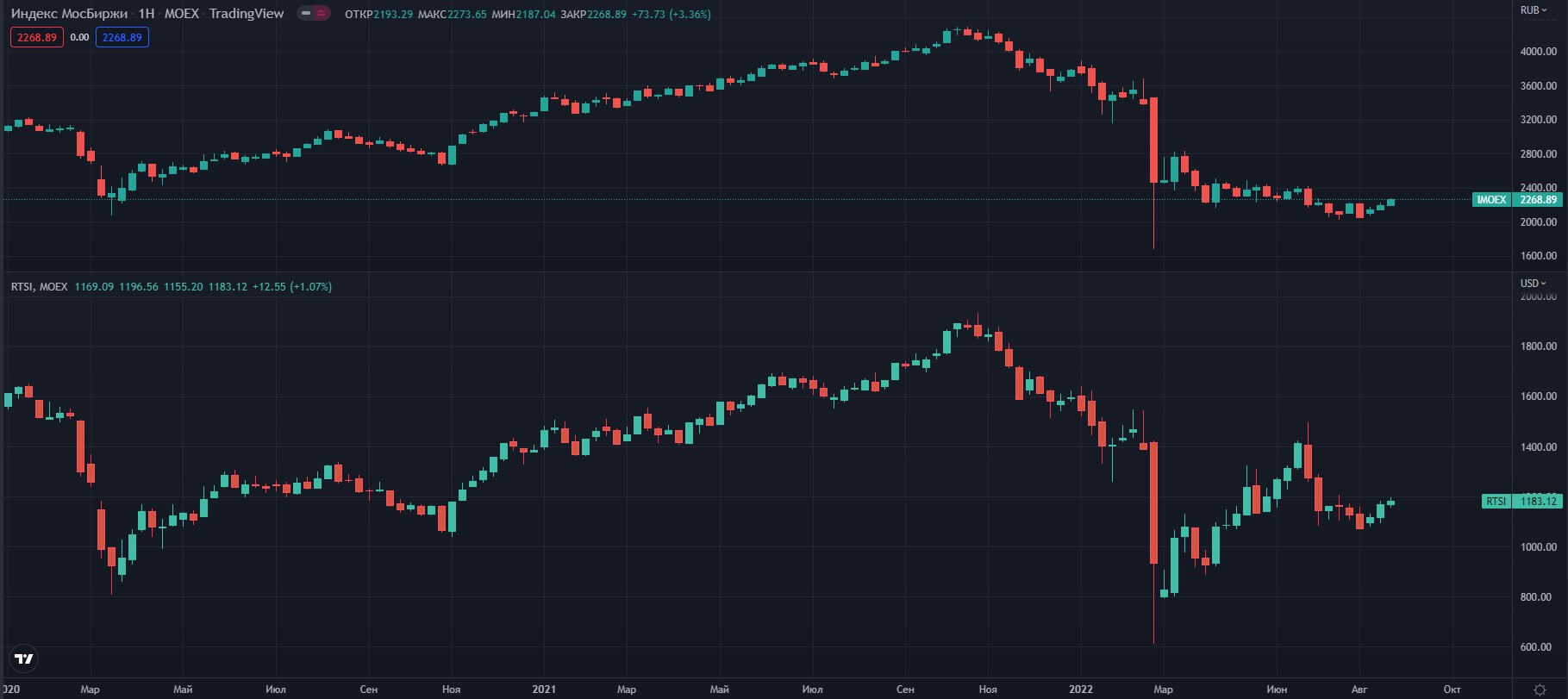Open the USD currency dropdown

(x=1534, y=284)
